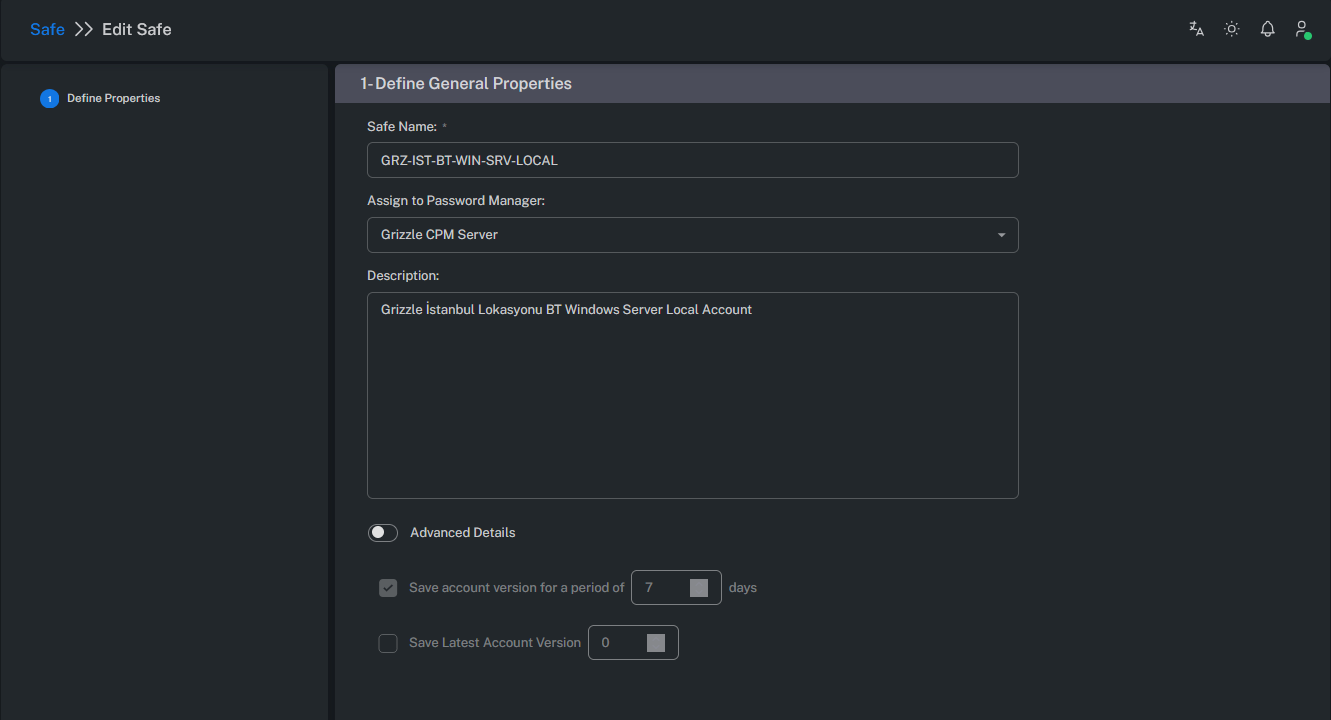1331x720 pixels.
Task: Enable the Advanced Details toggle
Action: pos(383,533)
